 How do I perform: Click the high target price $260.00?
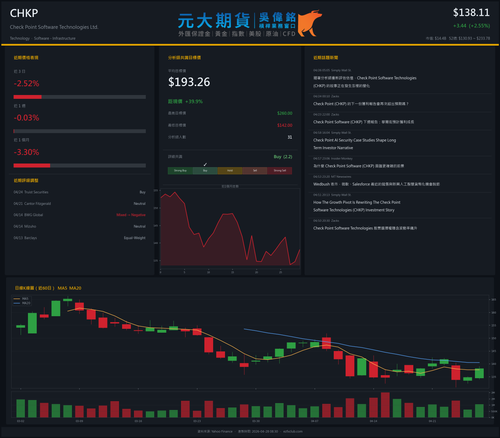pyautogui.click(x=285, y=113)
